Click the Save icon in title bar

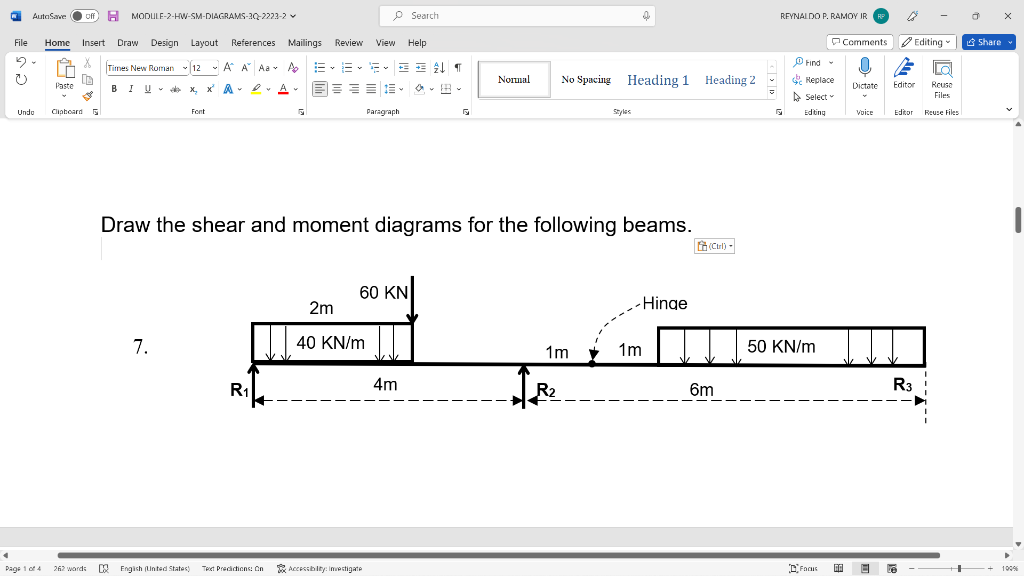(x=113, y=16)
